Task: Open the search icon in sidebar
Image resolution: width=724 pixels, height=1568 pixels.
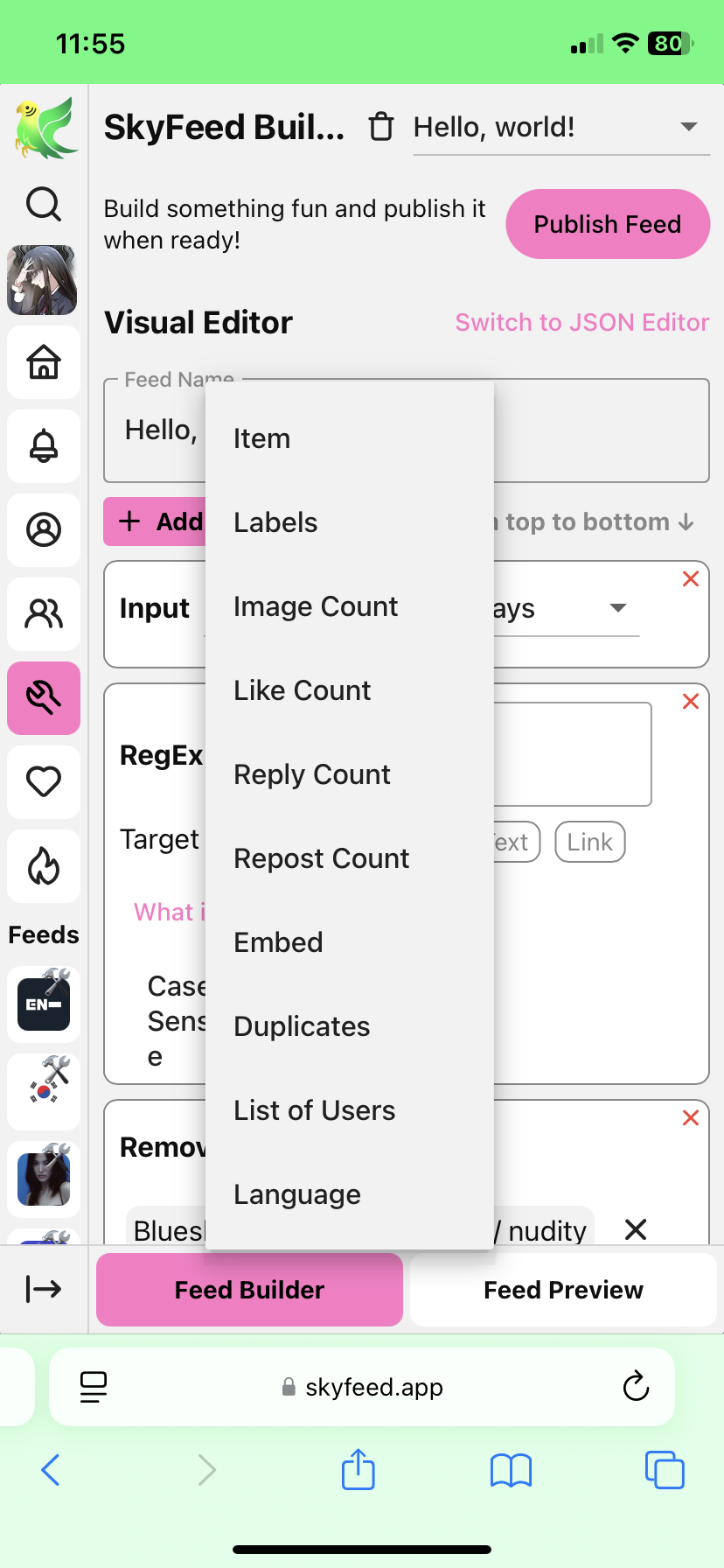Action: [x=44, y=205]
